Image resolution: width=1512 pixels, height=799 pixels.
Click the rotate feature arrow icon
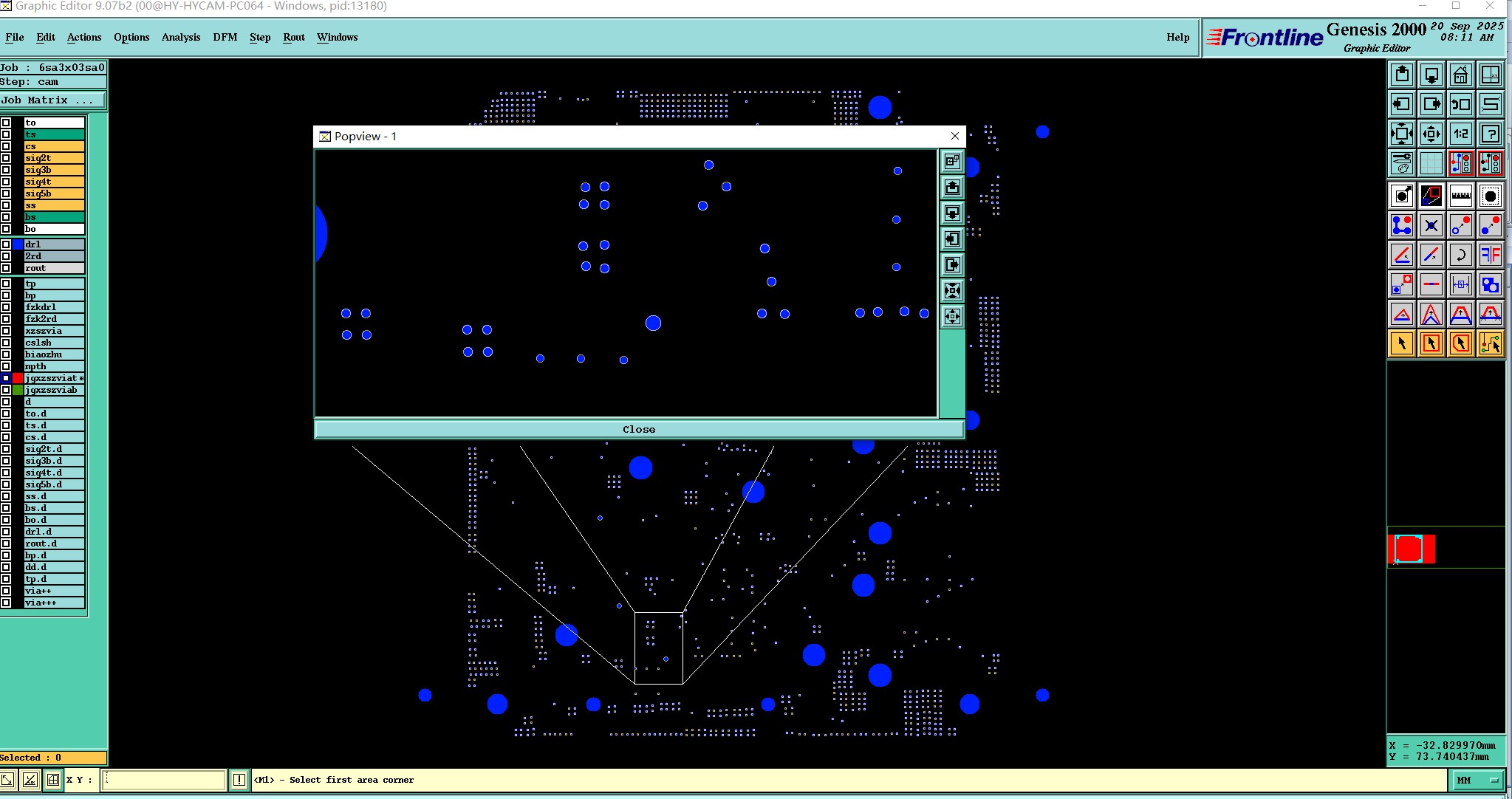pyautogui.click(x=1460, y=256)
